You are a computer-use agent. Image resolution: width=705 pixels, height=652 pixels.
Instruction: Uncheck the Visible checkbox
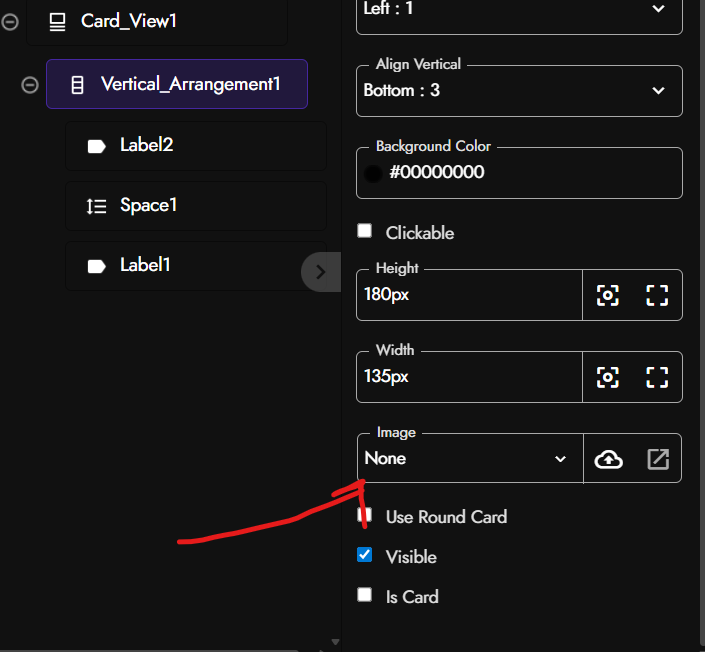click(x=365, y=555)
